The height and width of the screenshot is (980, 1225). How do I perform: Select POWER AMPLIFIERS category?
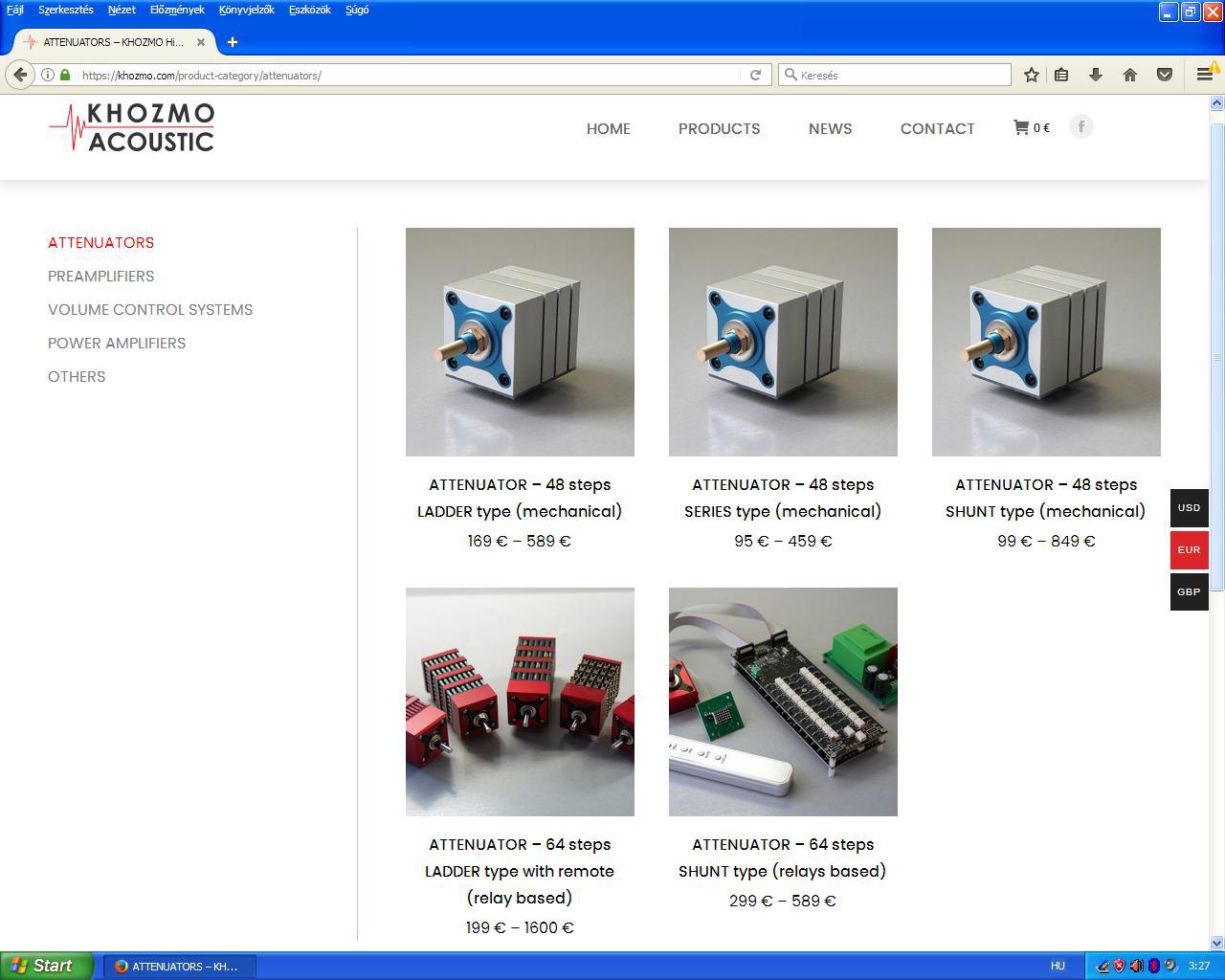tap(117, 343)
